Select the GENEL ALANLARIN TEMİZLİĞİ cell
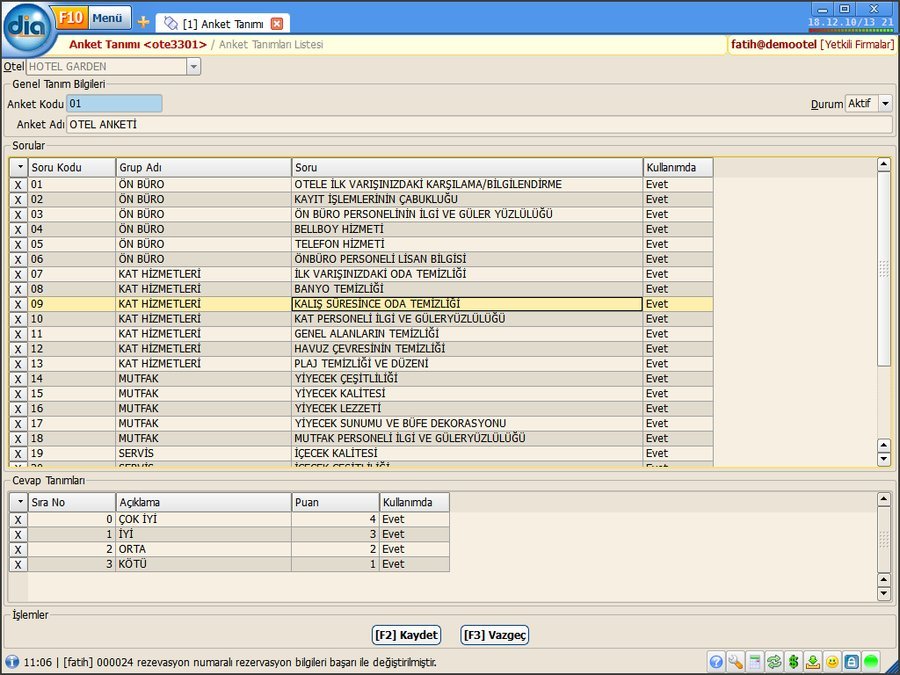900x675 pixels. click(x=467, y=334)
